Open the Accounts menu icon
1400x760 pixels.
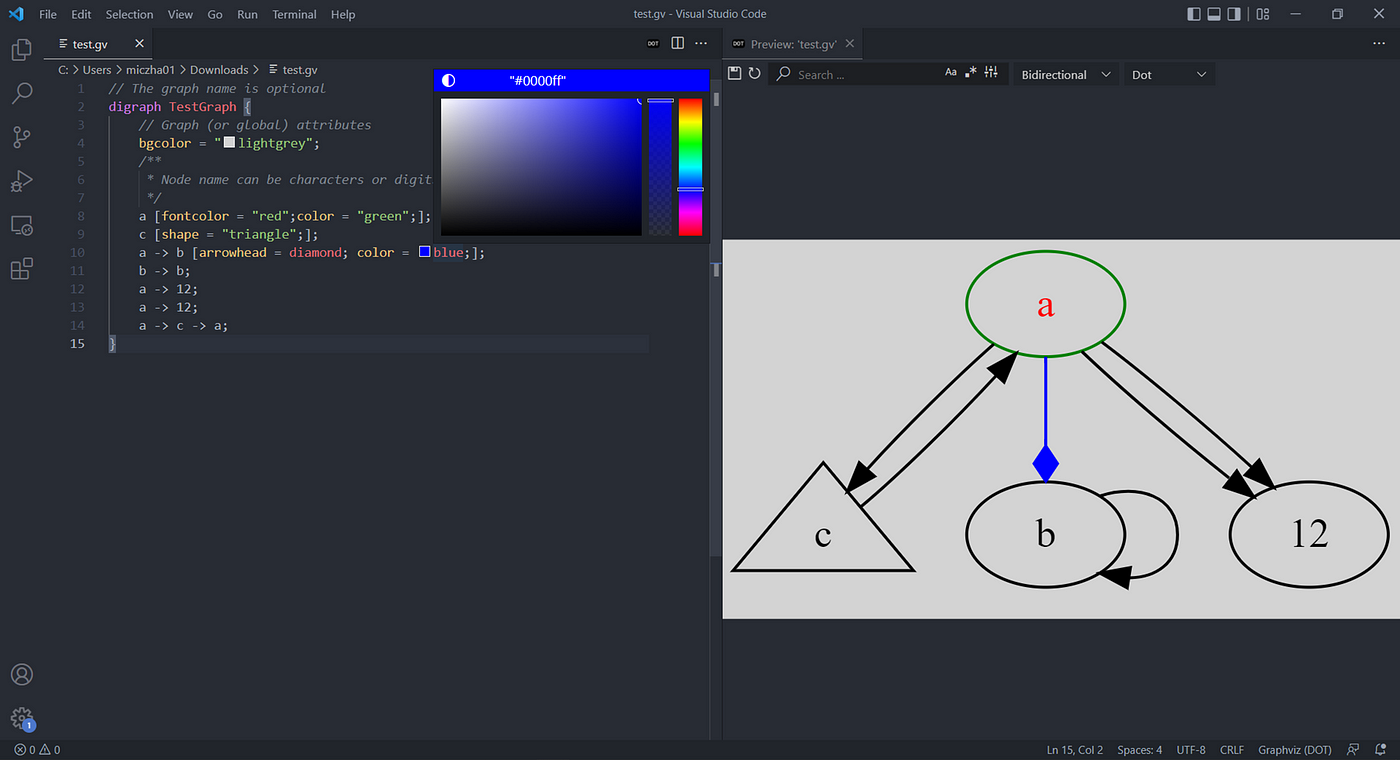coord(21,675)
